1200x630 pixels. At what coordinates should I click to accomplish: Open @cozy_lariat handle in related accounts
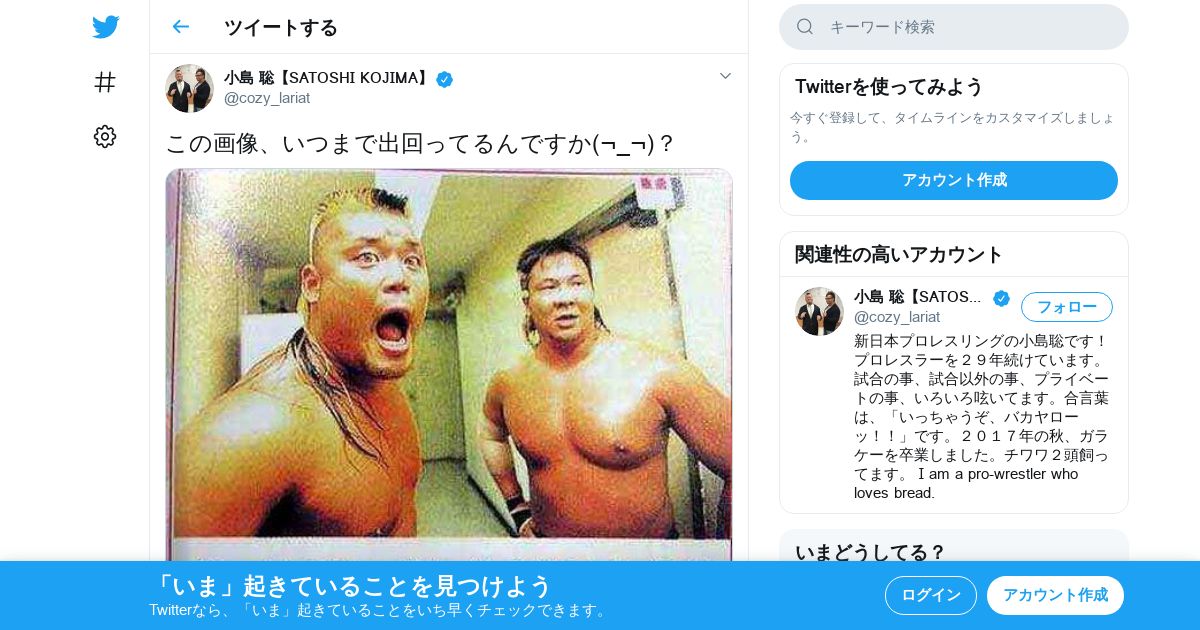pos(897,317)
